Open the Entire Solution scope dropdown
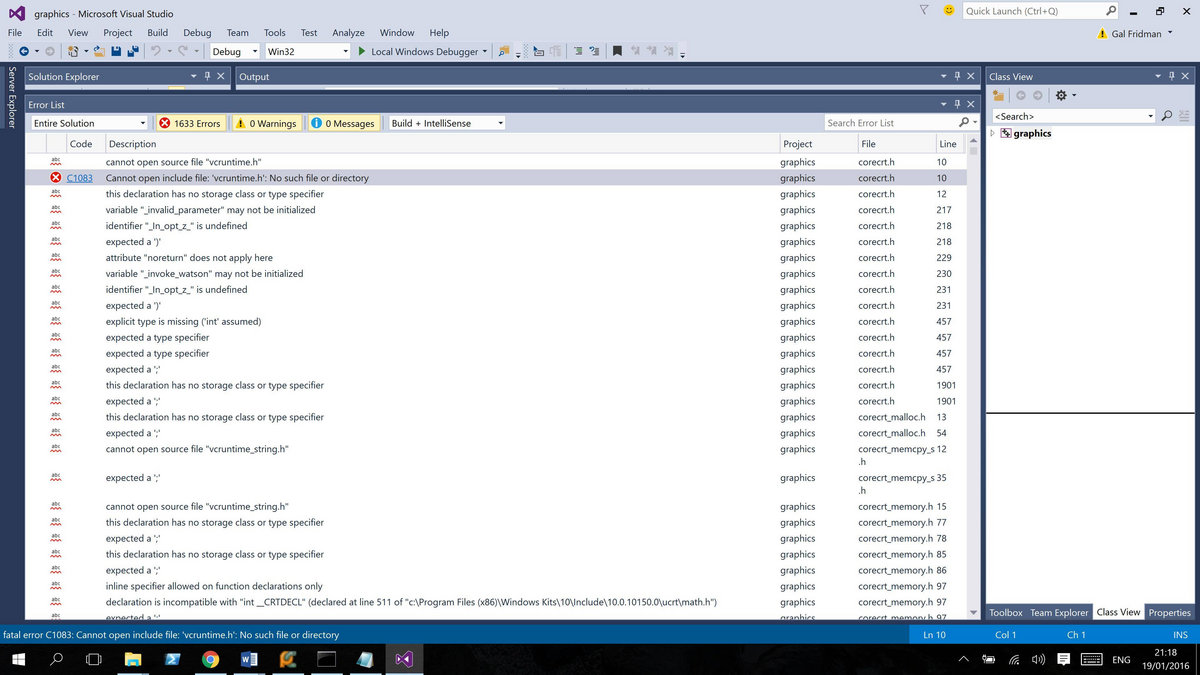Screen dimensions: 1200x675 pos(88,123)
